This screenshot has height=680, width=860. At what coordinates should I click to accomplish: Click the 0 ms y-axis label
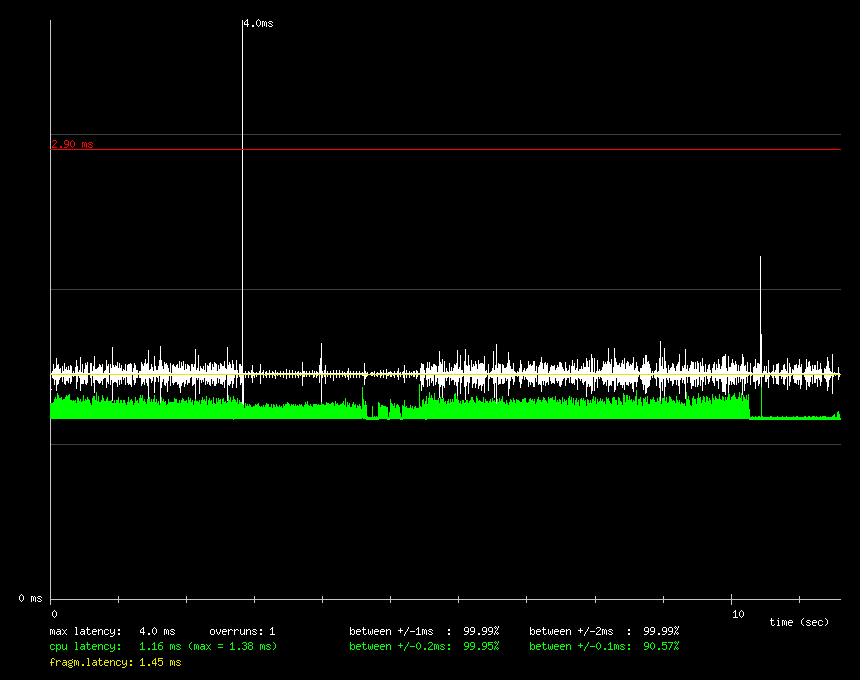(x=30, y=598)
